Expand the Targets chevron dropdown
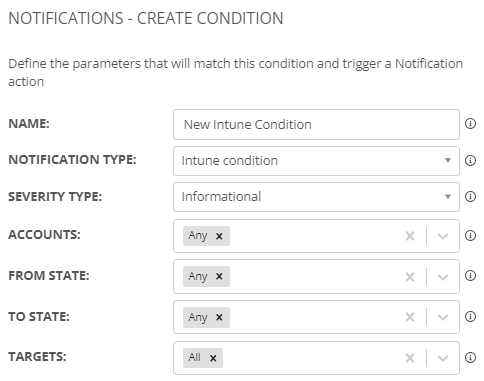 coord(443,358)
